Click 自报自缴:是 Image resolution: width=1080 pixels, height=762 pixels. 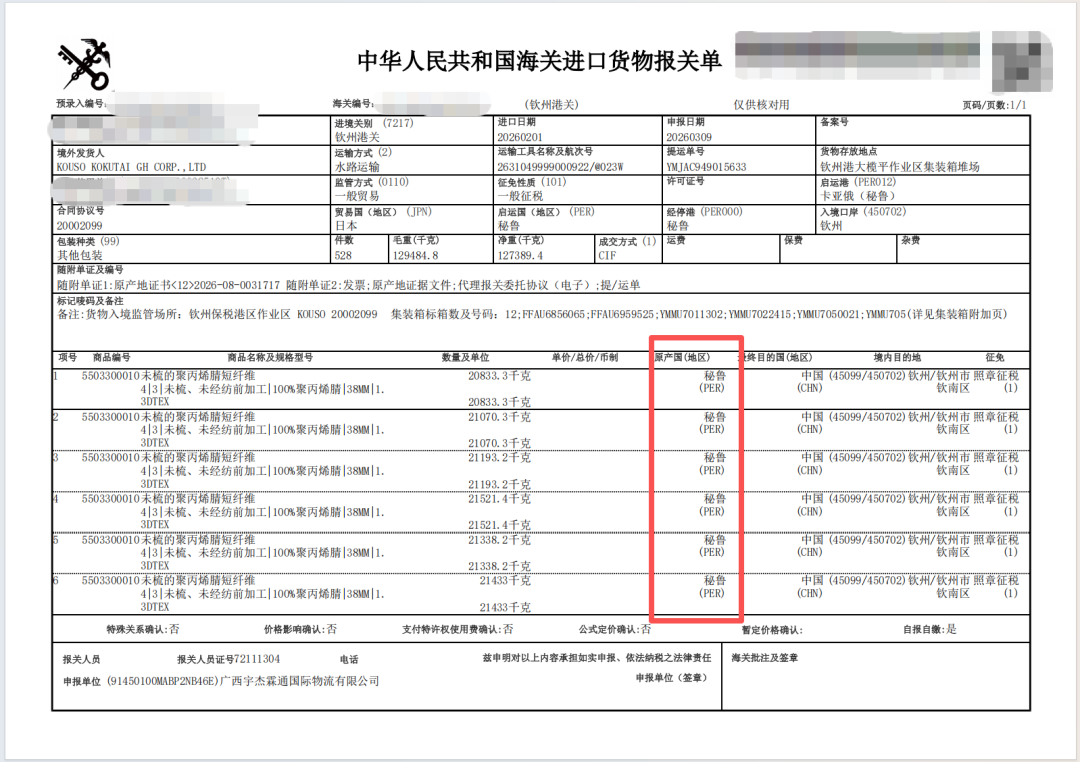point(930,629)
